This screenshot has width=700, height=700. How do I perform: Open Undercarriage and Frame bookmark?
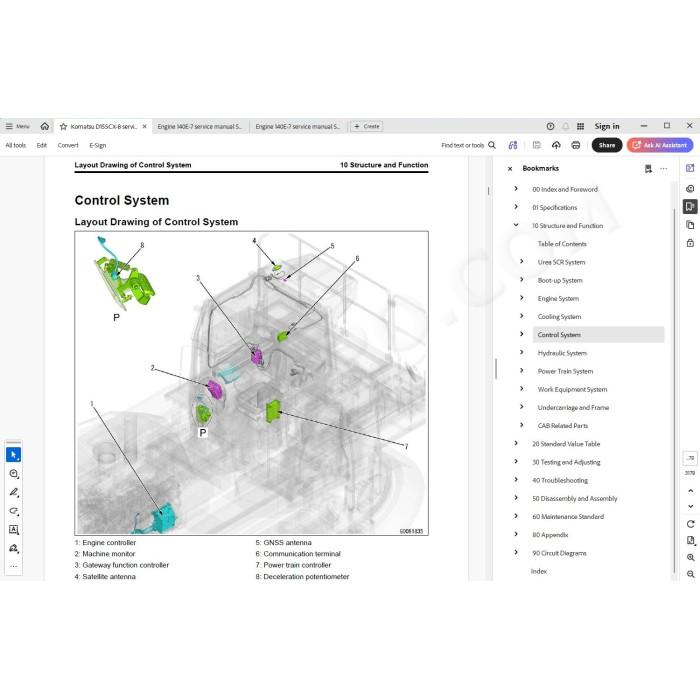tap(573, 408)
